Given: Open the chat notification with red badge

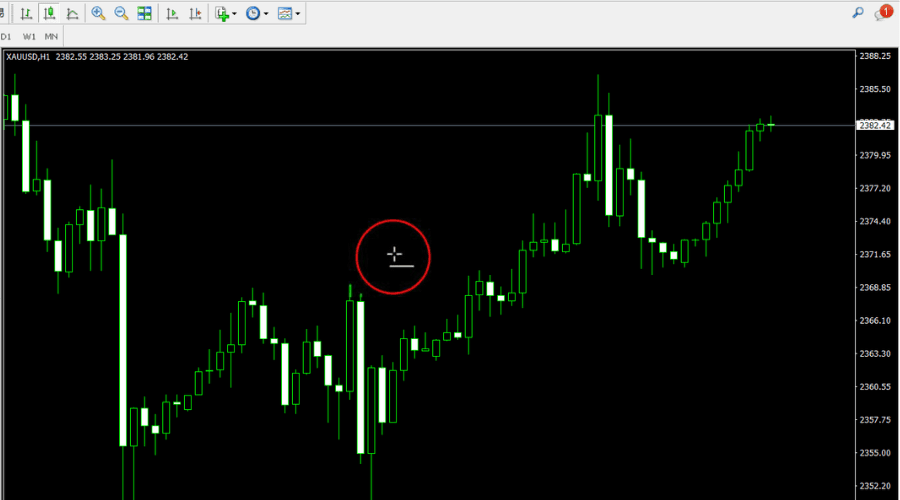Looking at the screenshot, I should coord(883,13).
